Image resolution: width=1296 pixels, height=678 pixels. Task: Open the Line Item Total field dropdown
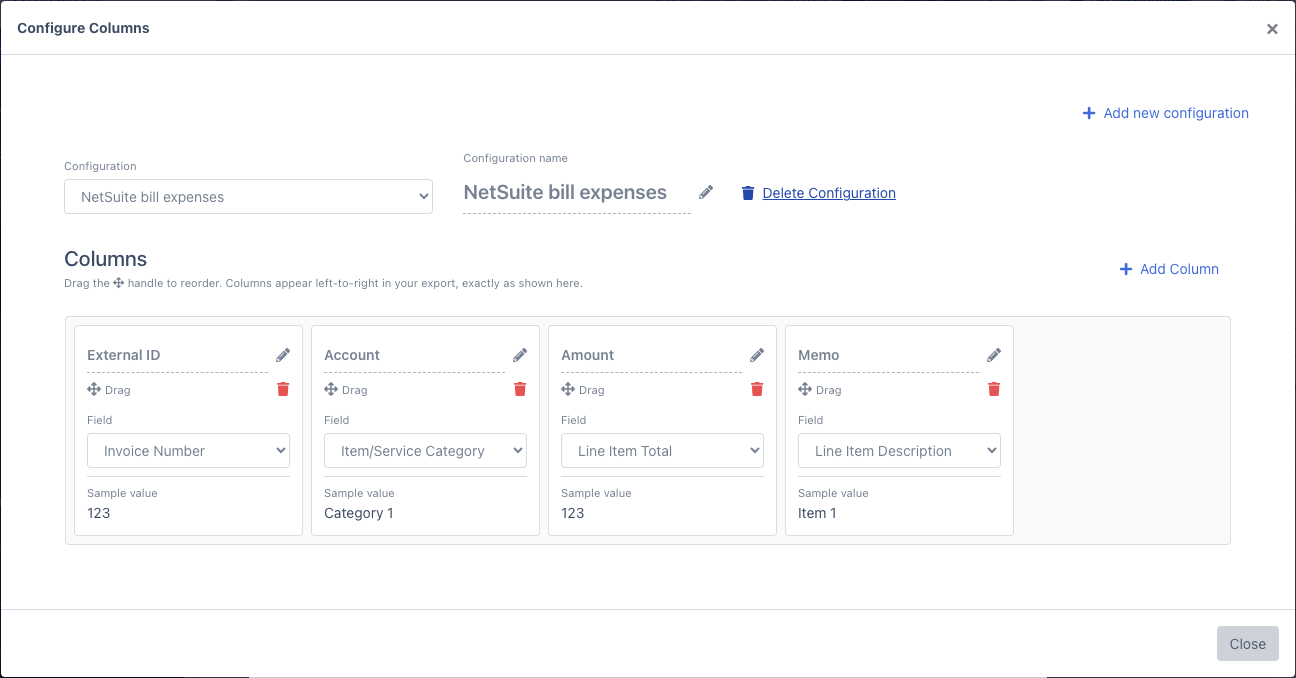pos(662,451)
